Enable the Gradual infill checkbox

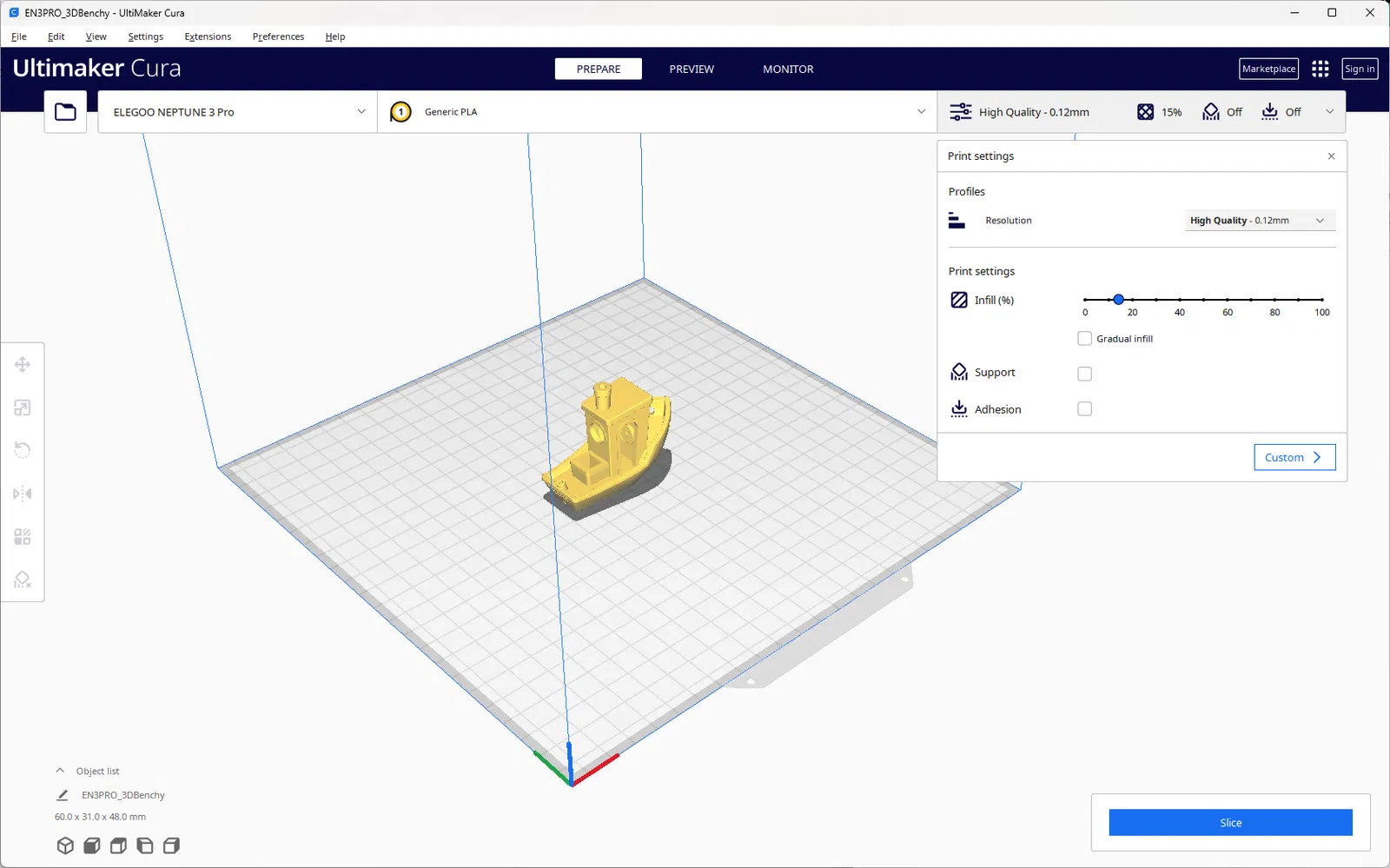1084,339
